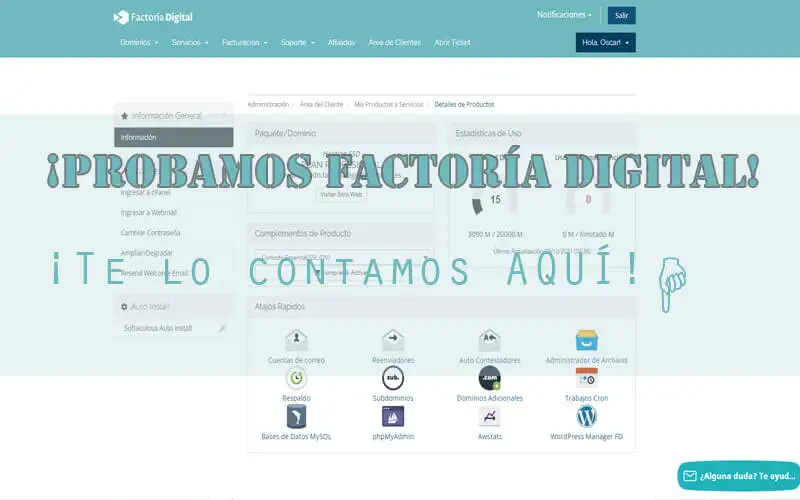800x500 pixels.
Task: Click Ingresar a cPanel link
Action: 145,192
